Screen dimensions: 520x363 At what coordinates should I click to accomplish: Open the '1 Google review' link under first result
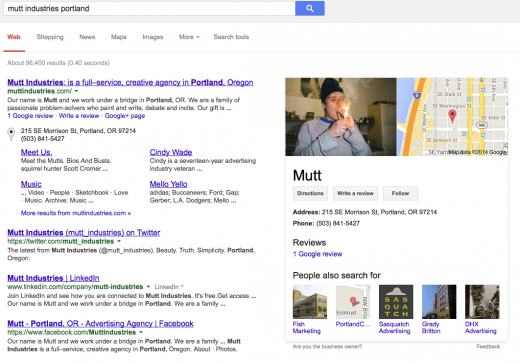30,116
